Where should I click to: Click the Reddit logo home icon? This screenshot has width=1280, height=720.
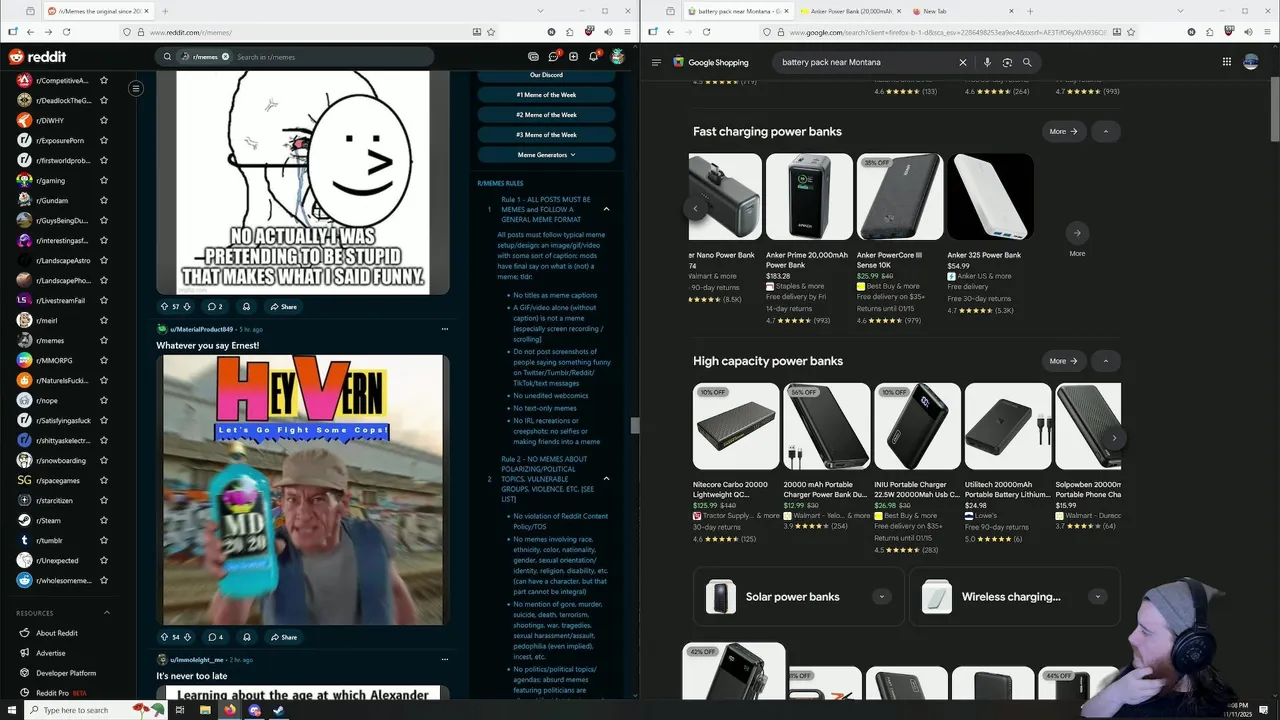click(x=37, y=57)
